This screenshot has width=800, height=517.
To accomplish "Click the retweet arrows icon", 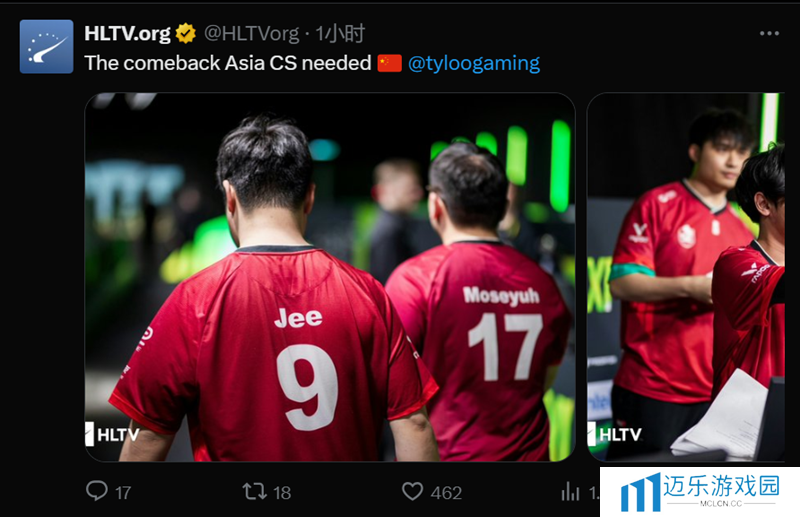I will [x=254, y=491].
